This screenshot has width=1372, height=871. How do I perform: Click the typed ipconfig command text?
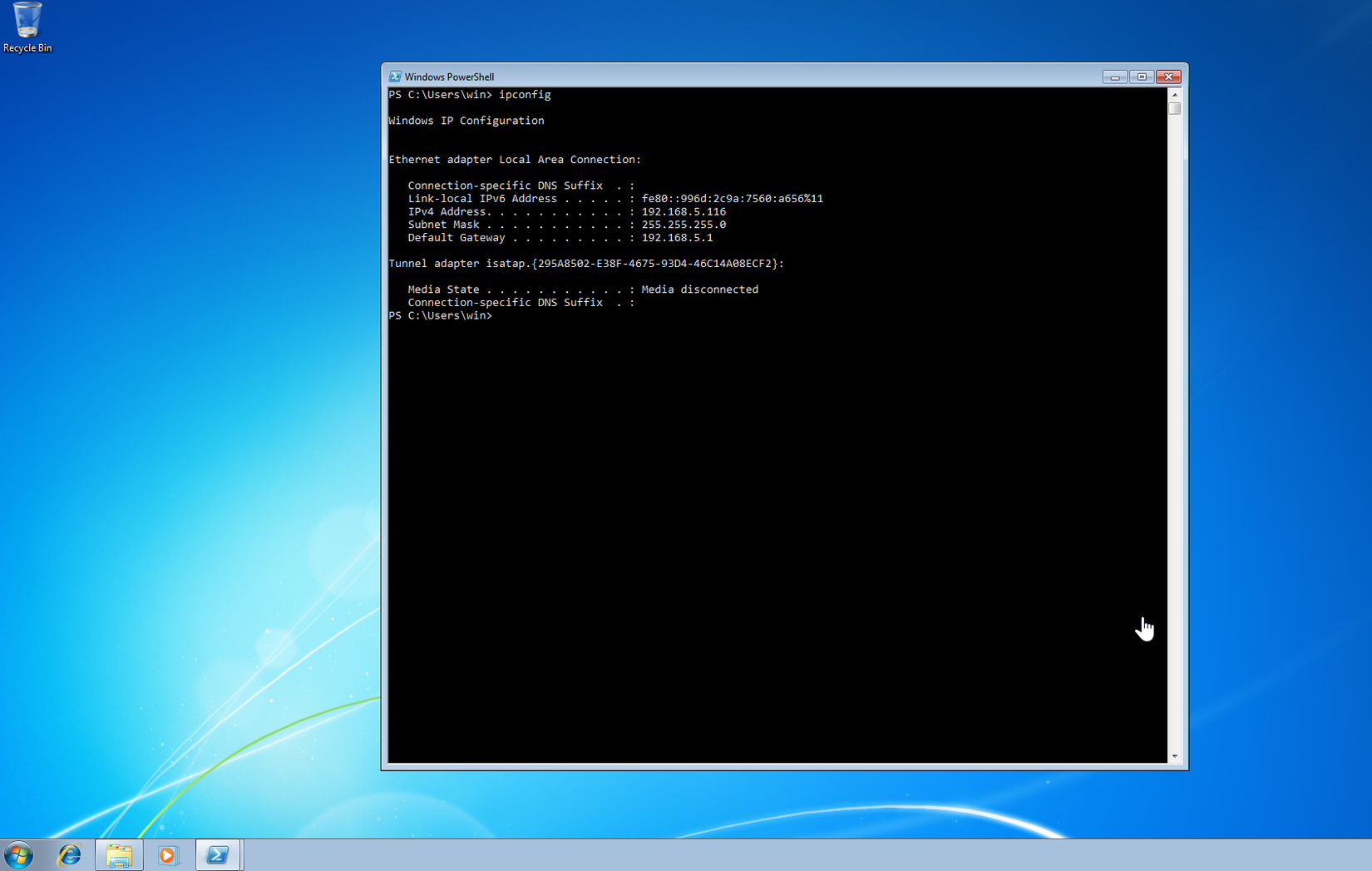pyautogui.click(x=525, y=95)
